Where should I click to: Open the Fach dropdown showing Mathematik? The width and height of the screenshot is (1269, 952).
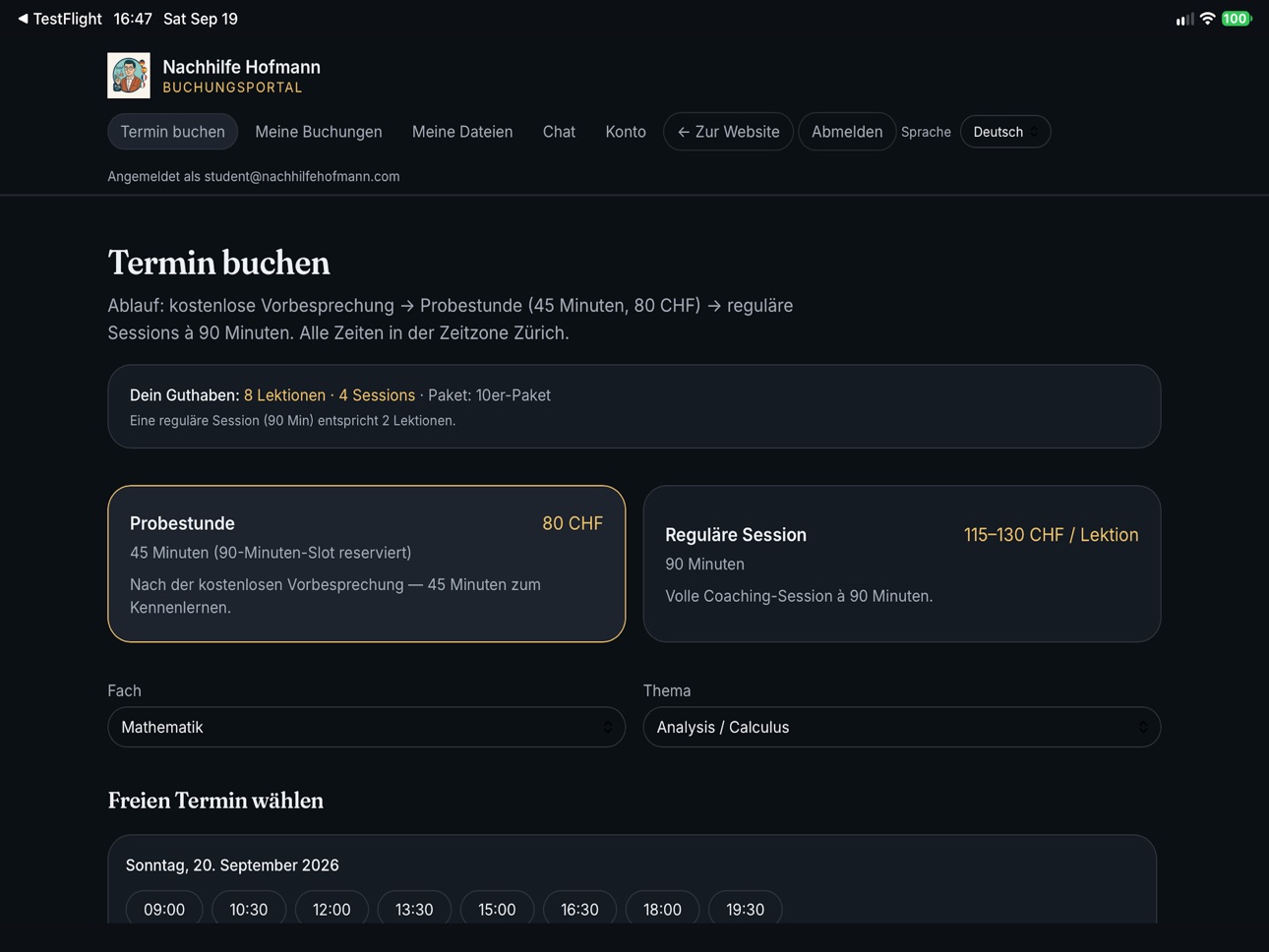[367, 727]
